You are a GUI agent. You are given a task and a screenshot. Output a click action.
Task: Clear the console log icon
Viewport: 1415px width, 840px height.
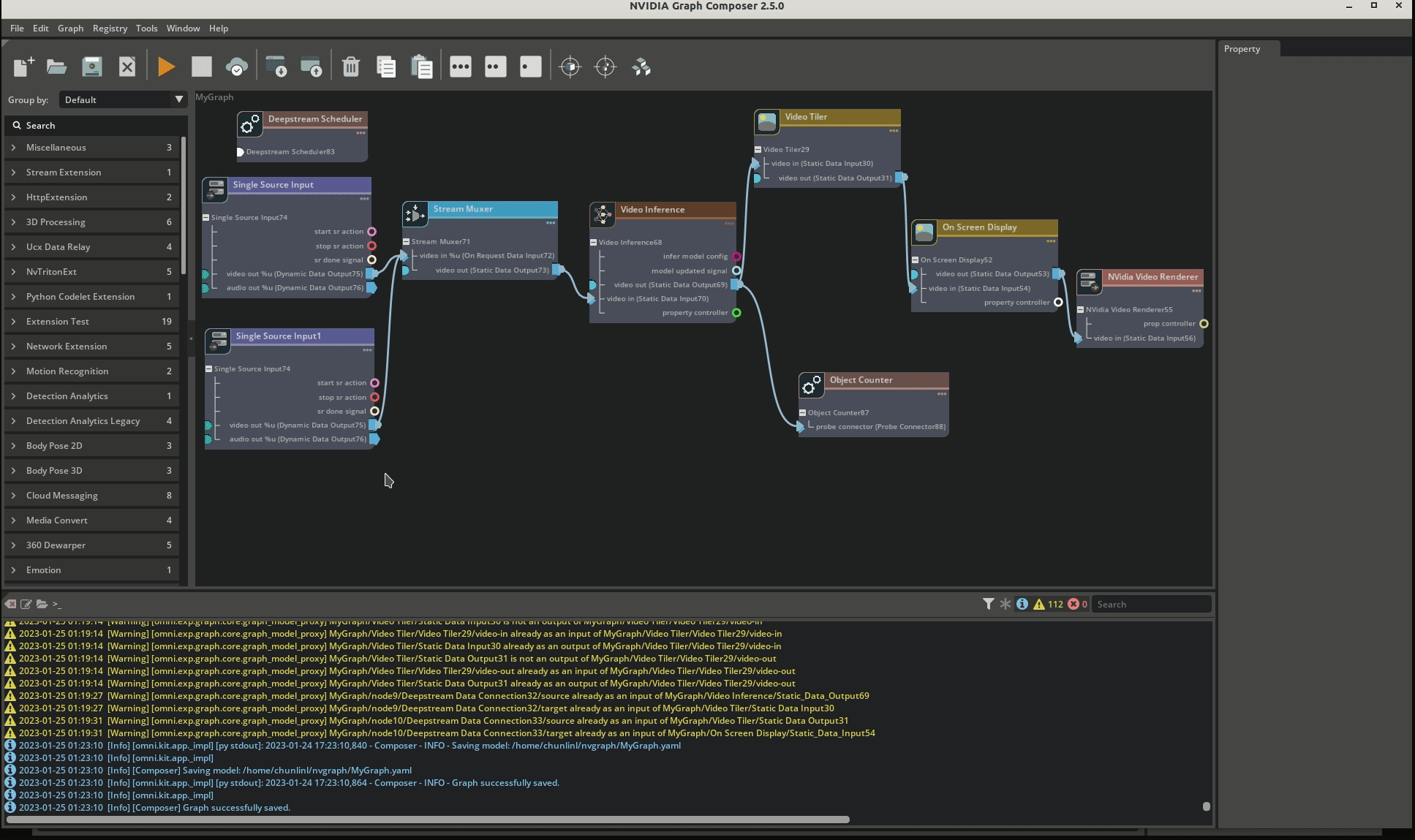[x=10, y=604]
